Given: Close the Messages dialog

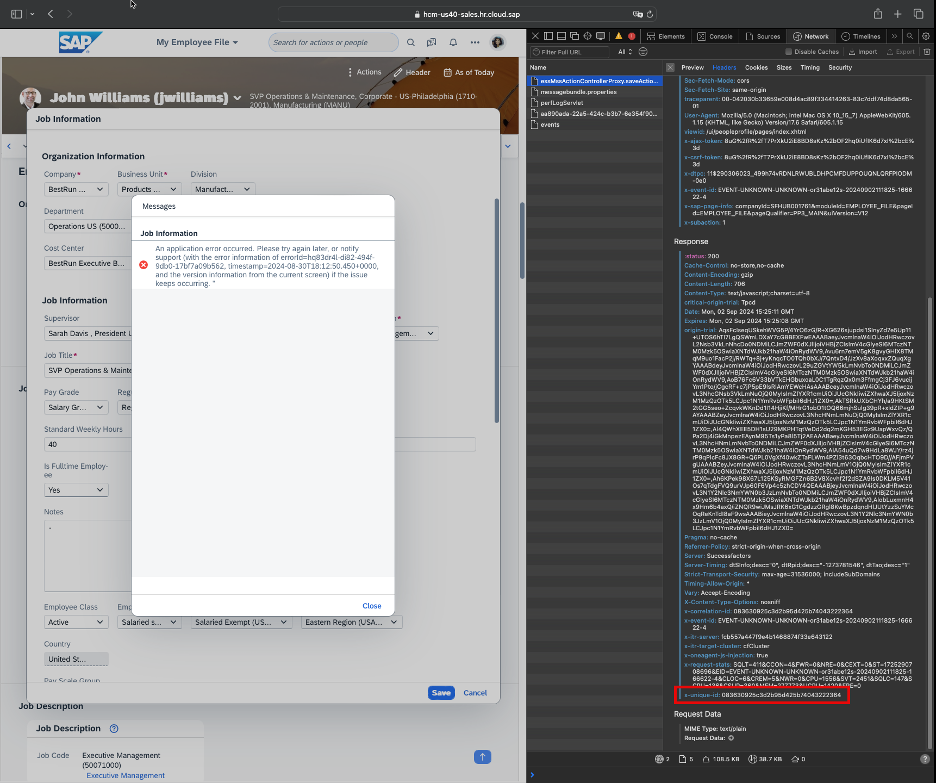Looking at the screenshot, I should coord(371,605).
